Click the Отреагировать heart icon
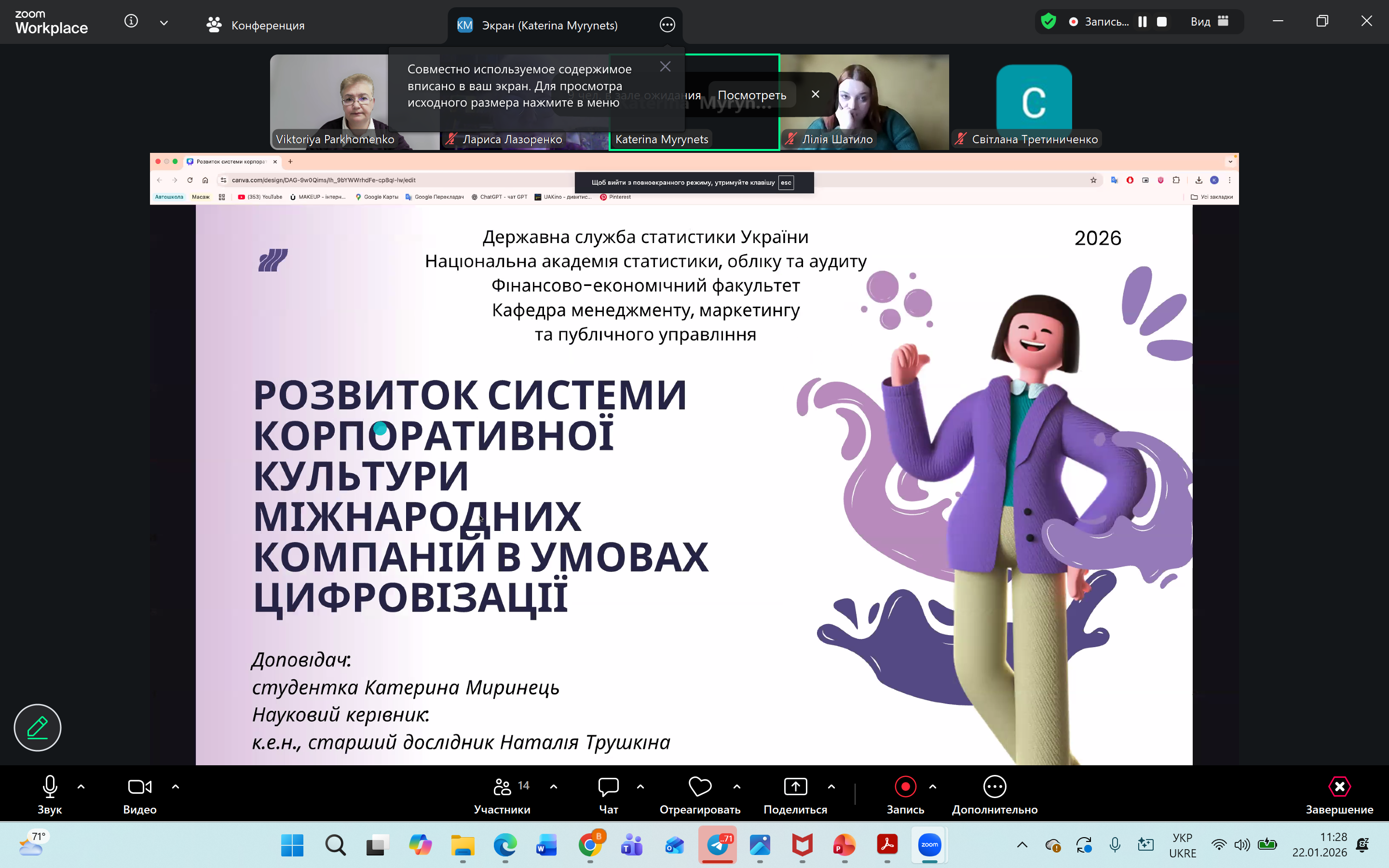The image size is (1389, 868). click(700, 787)
